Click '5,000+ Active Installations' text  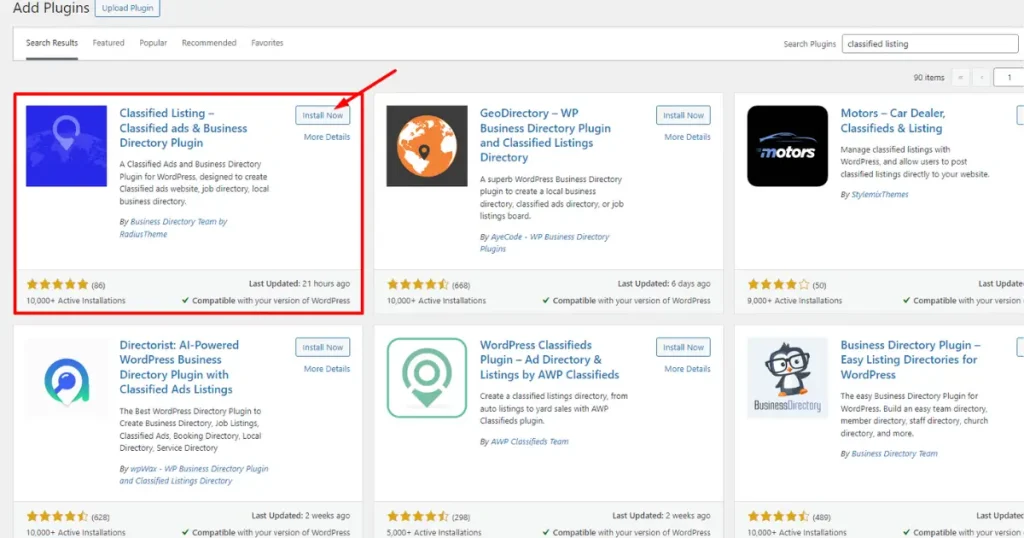(434, 533)
